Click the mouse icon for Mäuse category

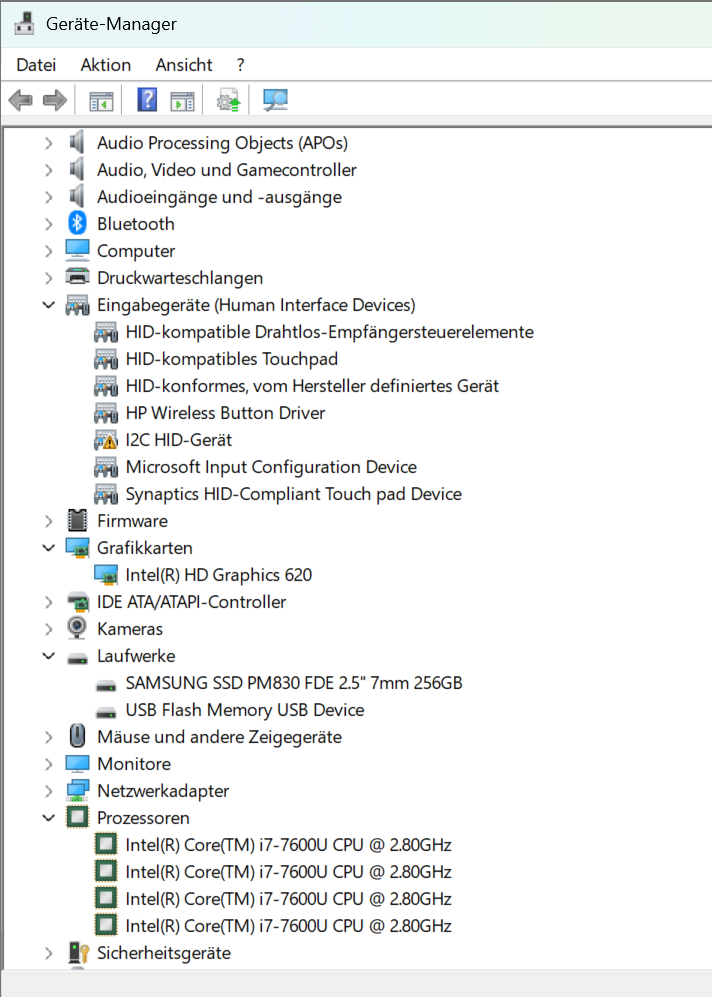click(x=77, y=736)
